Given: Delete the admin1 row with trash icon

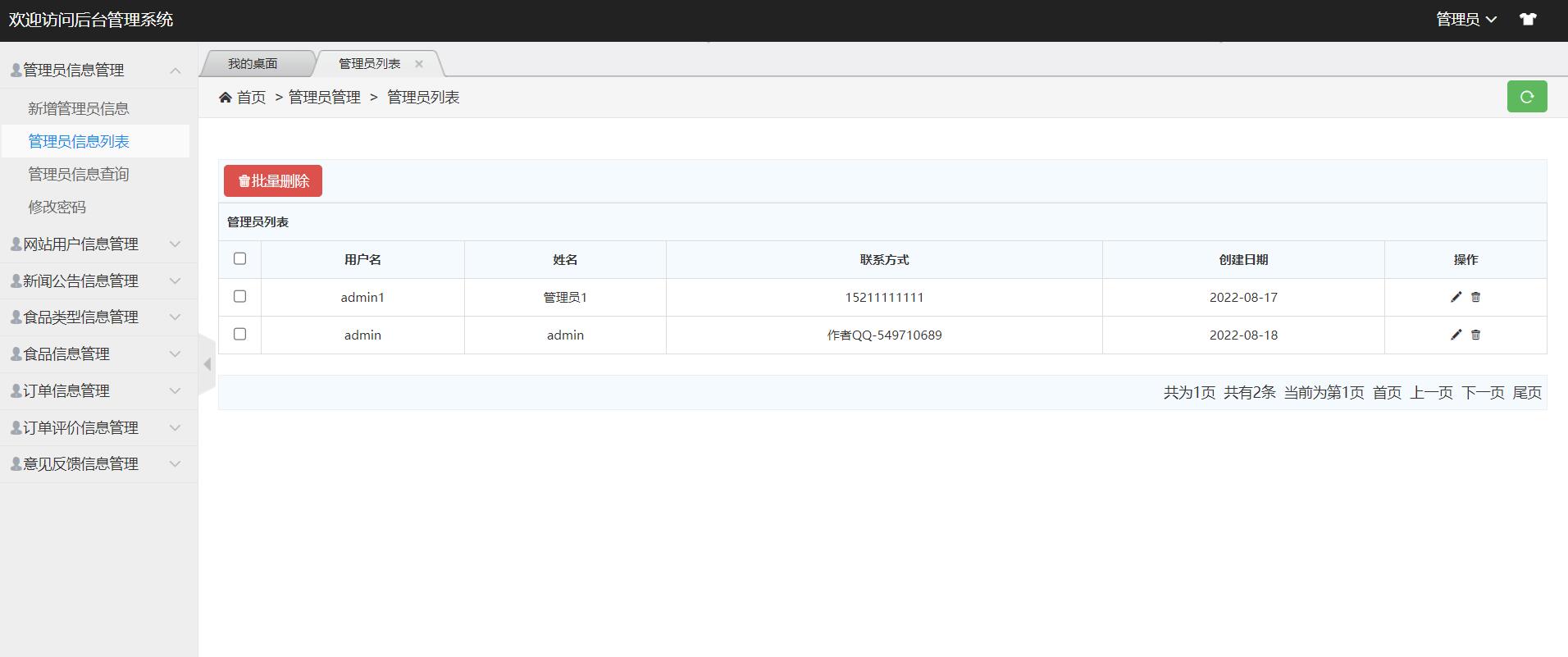Looking at the screenshot, I should (1475, 297).
